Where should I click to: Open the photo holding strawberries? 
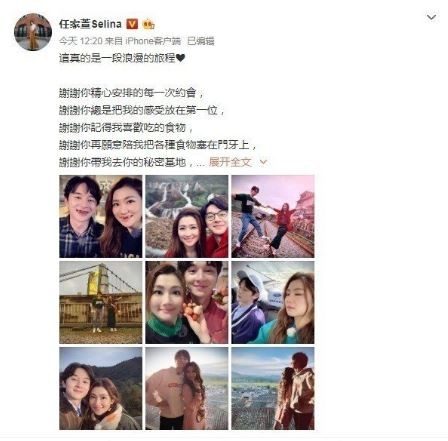(x=187, y=302)
